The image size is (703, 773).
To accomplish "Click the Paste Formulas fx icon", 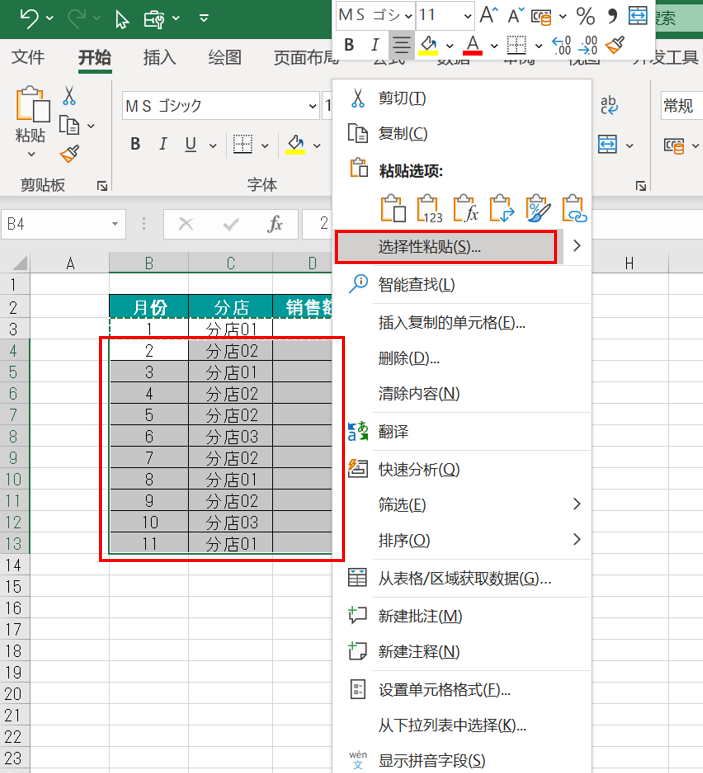I will (x=465, y=209).
